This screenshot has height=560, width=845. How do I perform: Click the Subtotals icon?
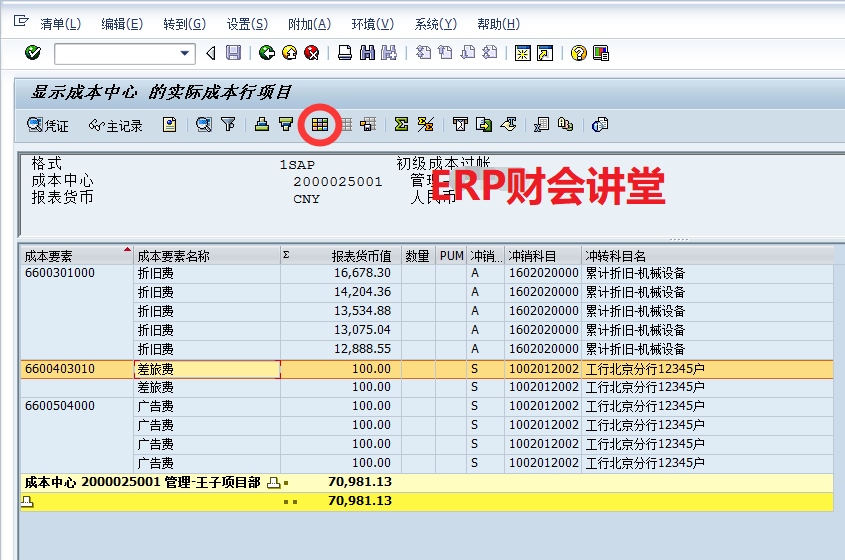425,125
